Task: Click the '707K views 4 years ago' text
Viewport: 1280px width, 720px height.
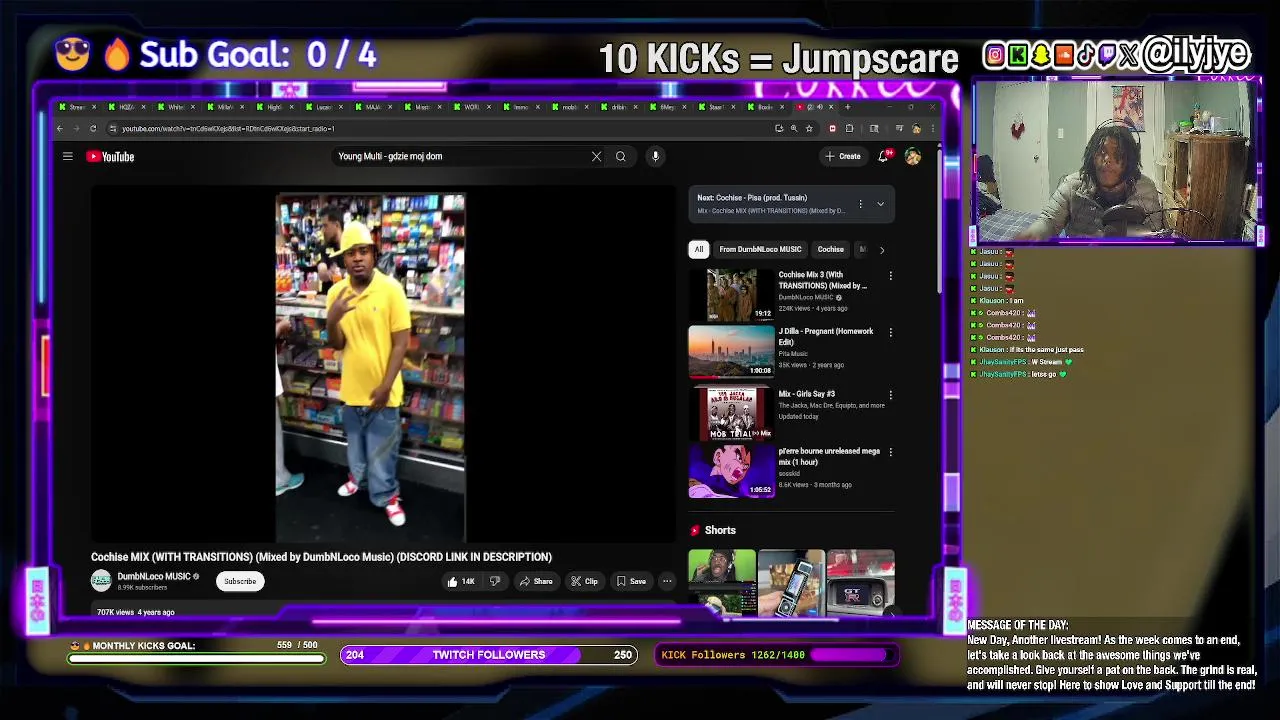Action: (135, 612)
